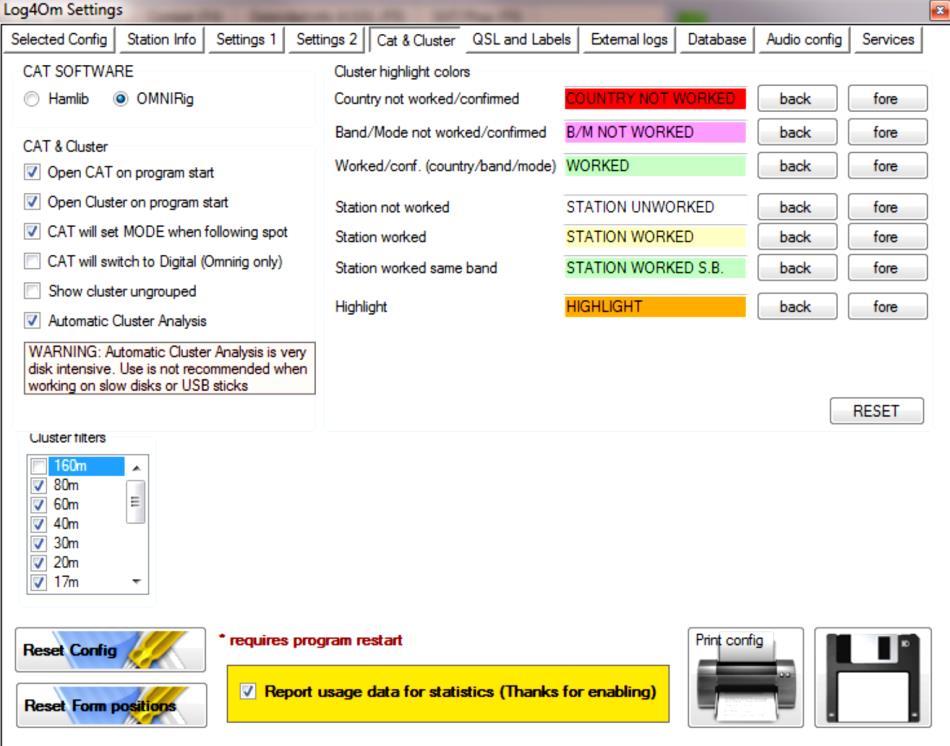Click the cluster filters scrollbar thumb
The width and height of the screenshot is (950, 746).
coord(136,502)
